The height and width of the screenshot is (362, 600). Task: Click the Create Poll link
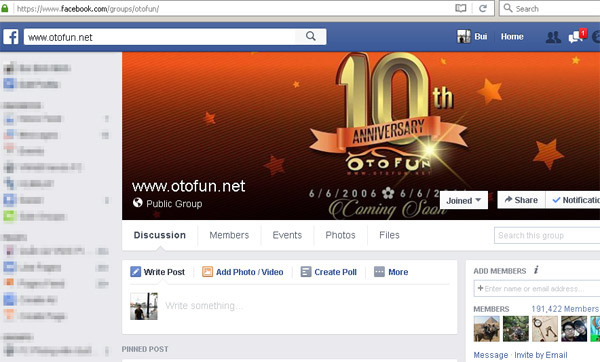click(x=335, y=272)
